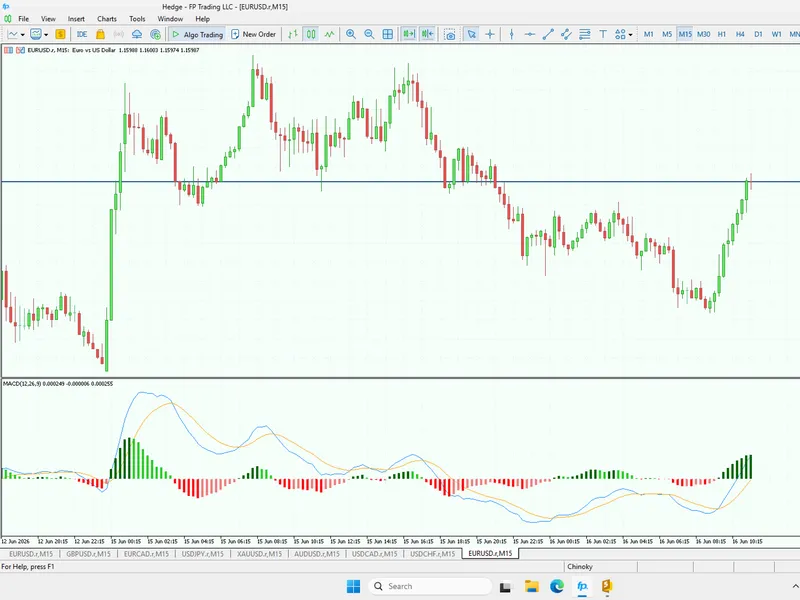This screenshot has height=600, width=800.
Task: Toggle Algo Trading on or off
Action: 197,34
